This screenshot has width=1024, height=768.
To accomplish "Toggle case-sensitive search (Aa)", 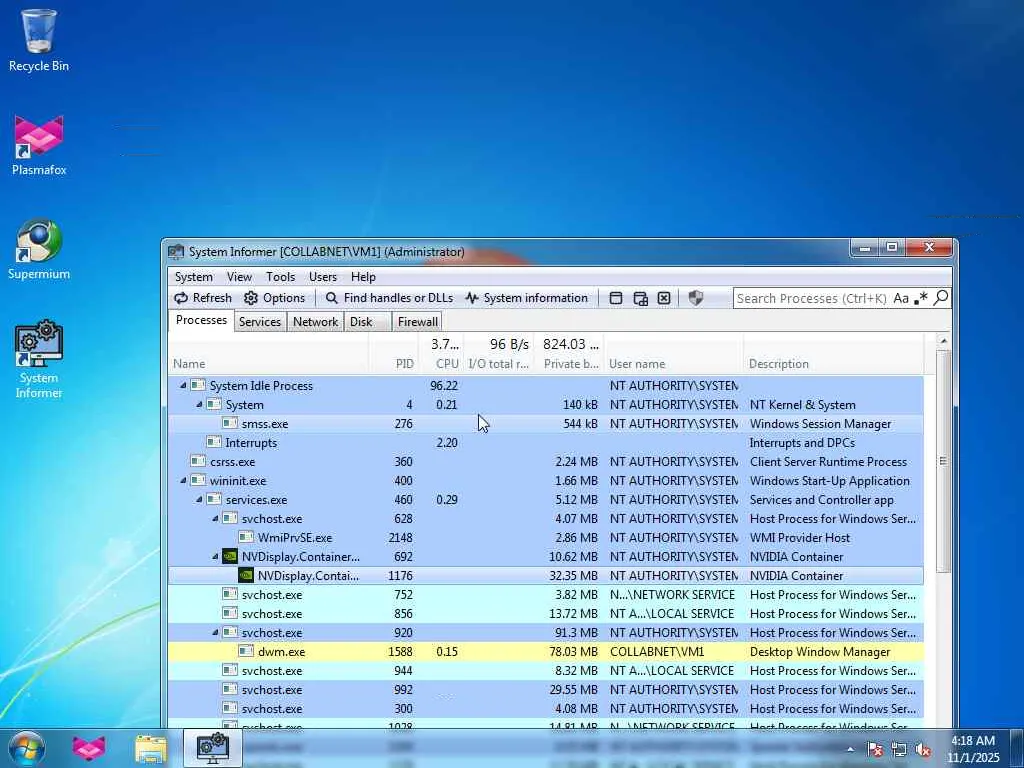I will [x=901, y=298].
